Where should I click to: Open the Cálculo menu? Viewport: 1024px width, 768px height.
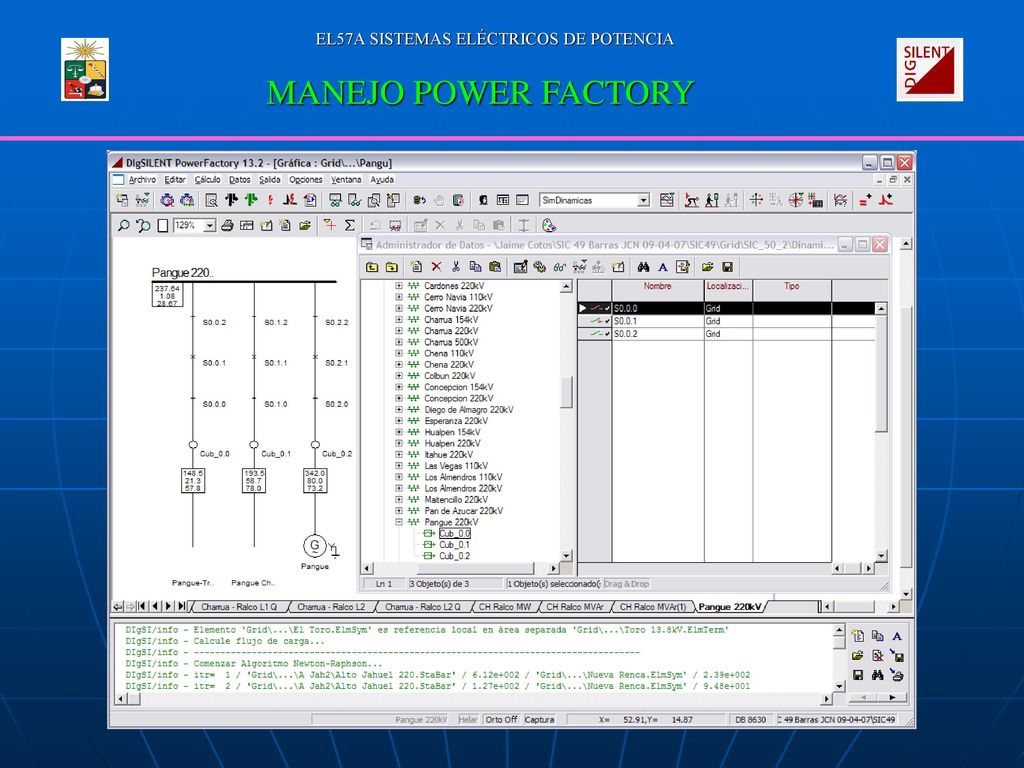pos(207,180)
